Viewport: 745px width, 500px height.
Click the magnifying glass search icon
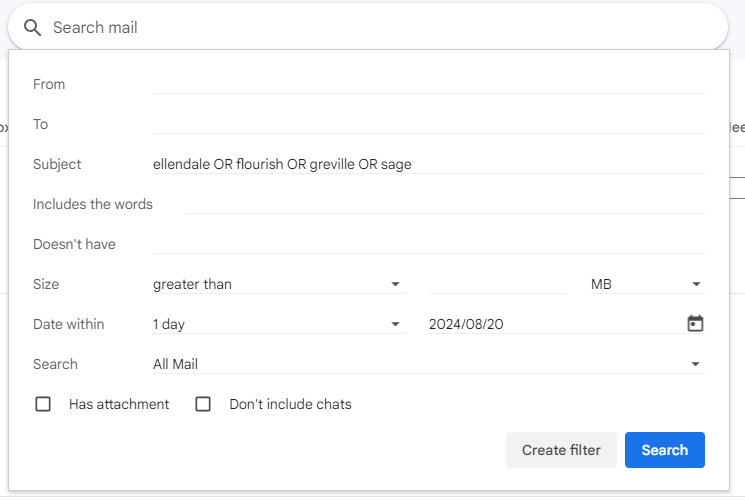tap(32, 28)
